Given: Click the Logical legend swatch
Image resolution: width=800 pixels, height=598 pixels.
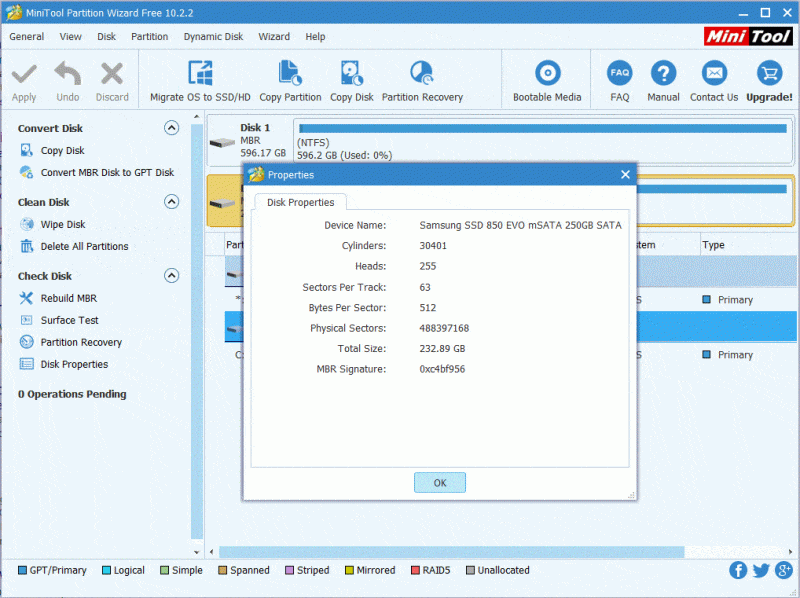Looking at the screenshot, I should coord(107,570).
